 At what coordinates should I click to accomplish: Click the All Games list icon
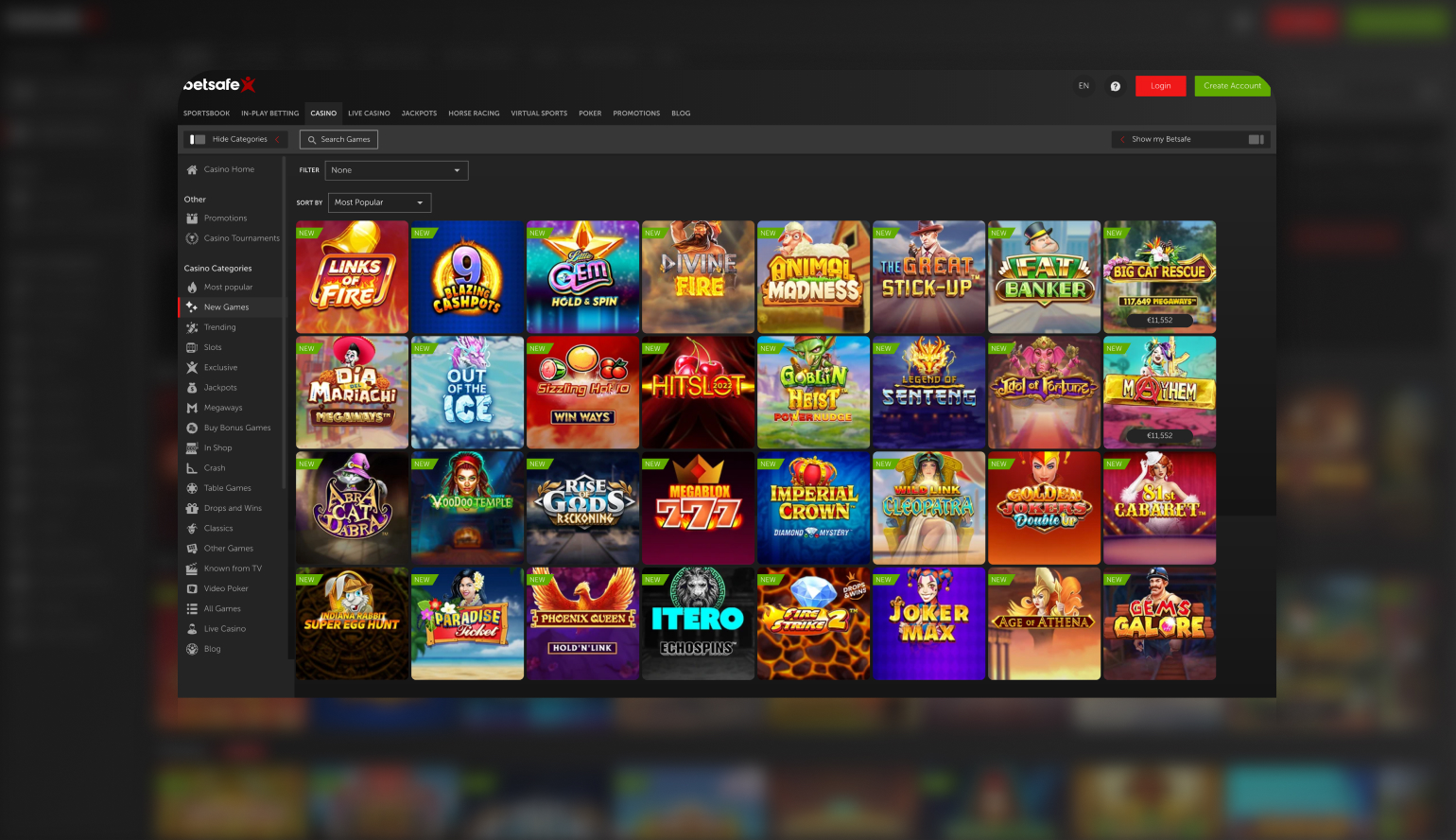tap(192, 609)
